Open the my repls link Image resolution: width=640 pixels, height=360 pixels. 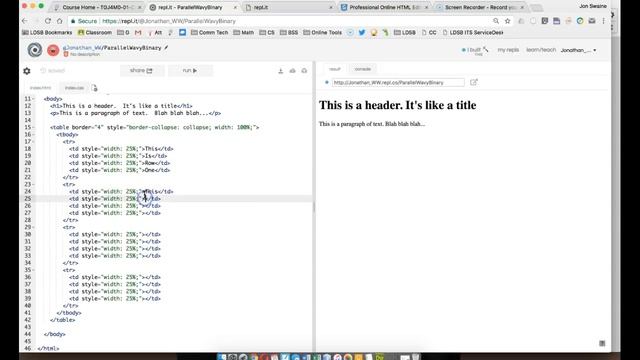(x=508, y=50)
